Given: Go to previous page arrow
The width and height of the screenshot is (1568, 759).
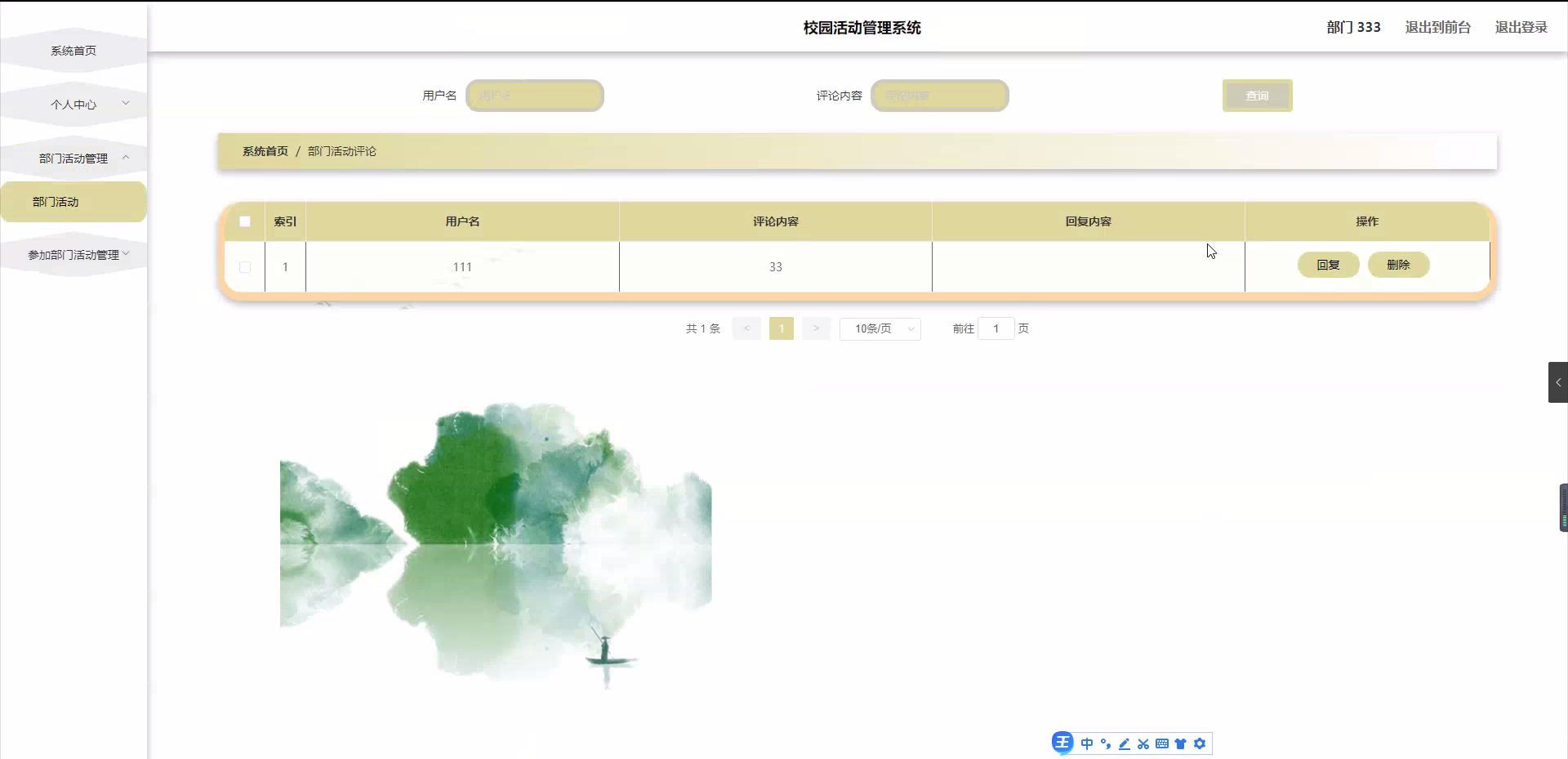Looking at the screenshot, I should tap(746, 328).
